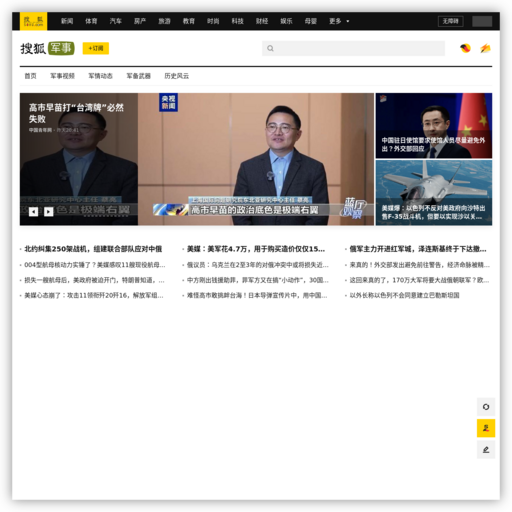Open article 004型航母核动力实锤了
The width and height of the screenshot is (512, 512).
point(95,265)
